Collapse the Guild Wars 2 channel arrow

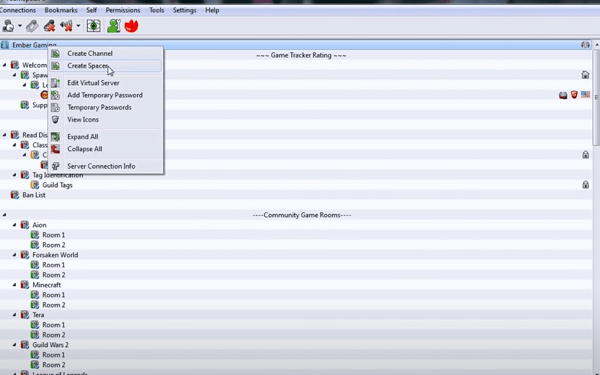[15, 345]
